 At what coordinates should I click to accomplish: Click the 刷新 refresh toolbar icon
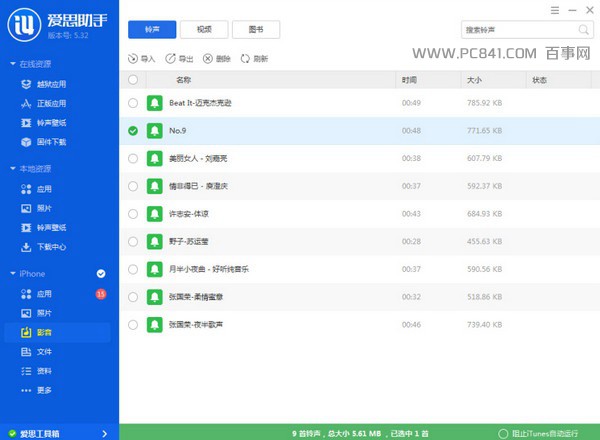tap(244, 59)
